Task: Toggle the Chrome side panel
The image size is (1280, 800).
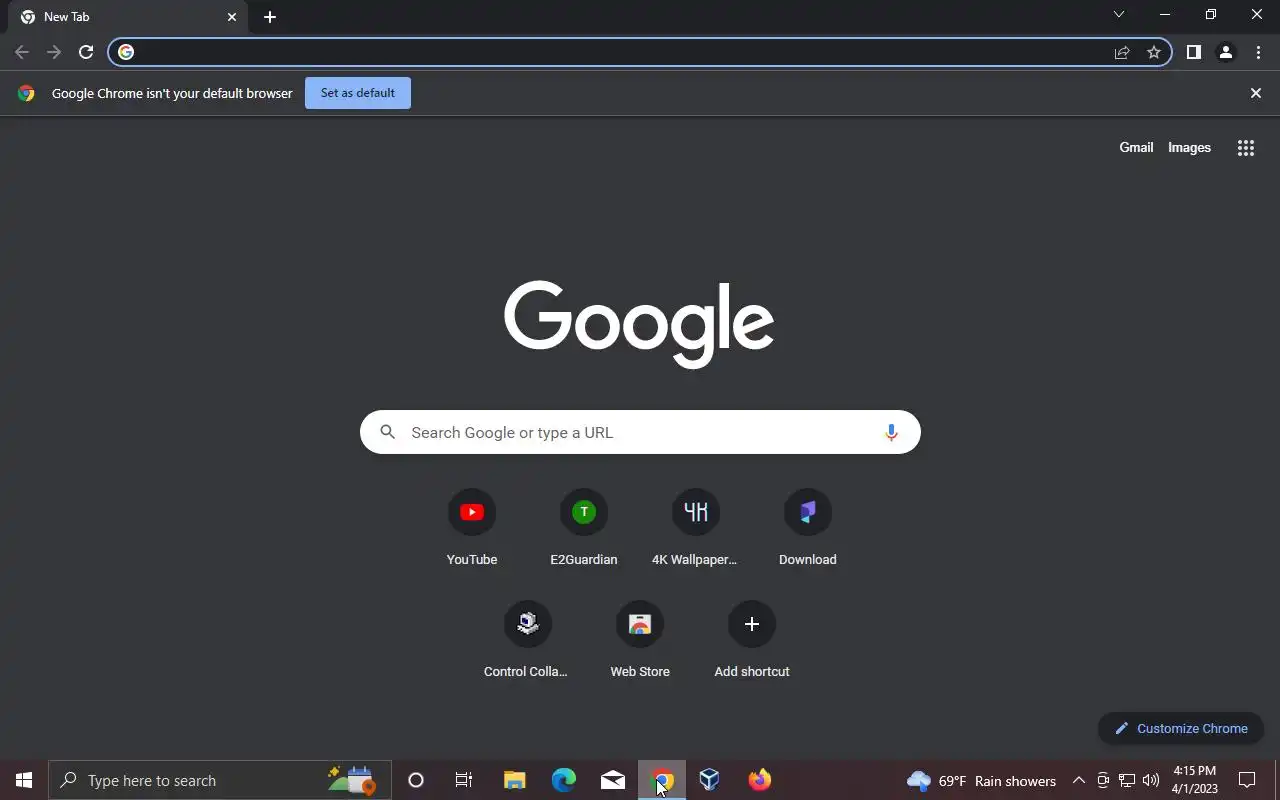Action: tap(1194, 52)
